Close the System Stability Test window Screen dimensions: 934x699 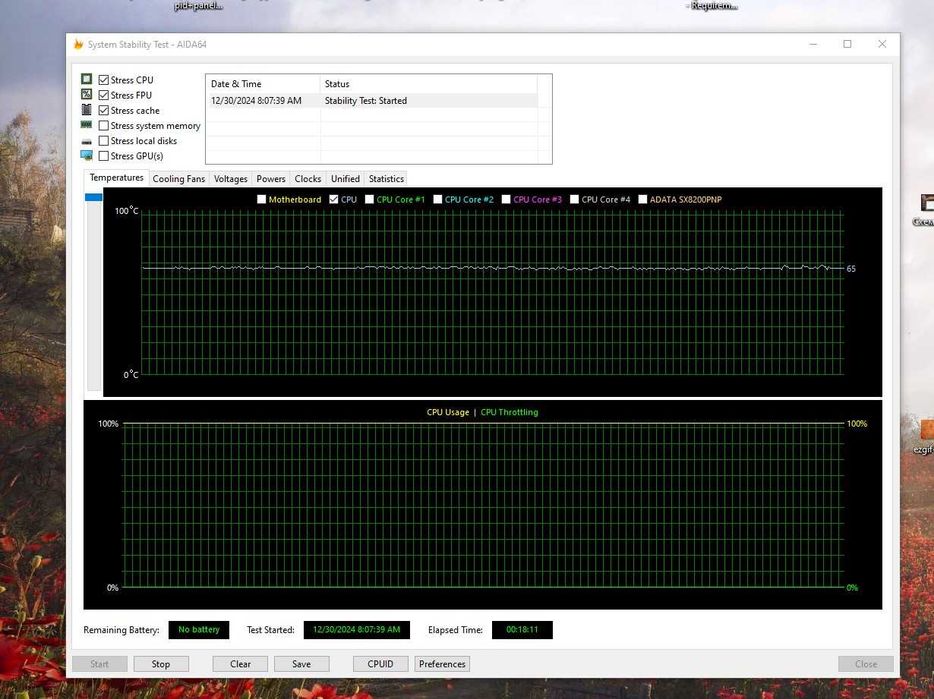click(x=882, y=44)
